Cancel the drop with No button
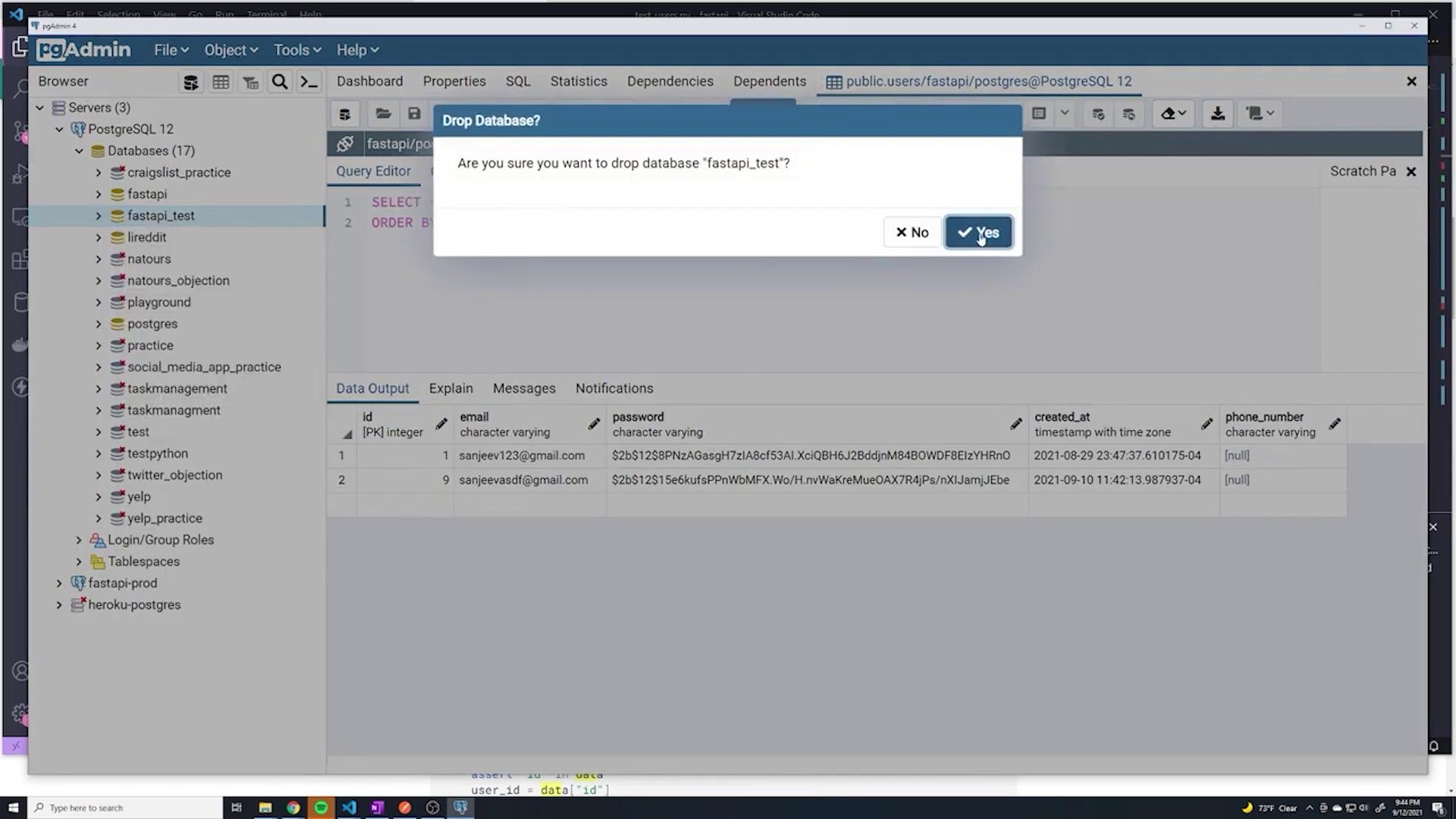 point(912,232)
